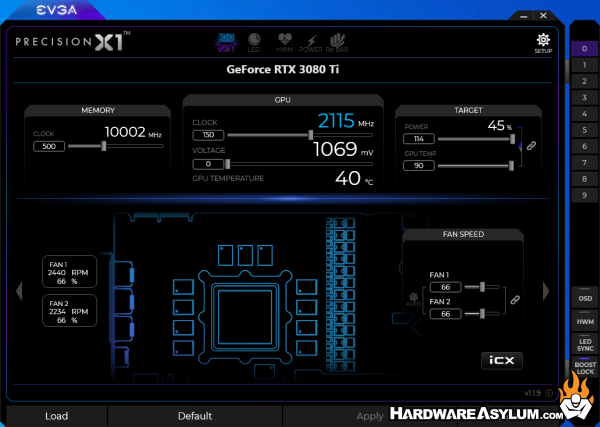
Task: Select profile 6
Action: click(584, 147)
